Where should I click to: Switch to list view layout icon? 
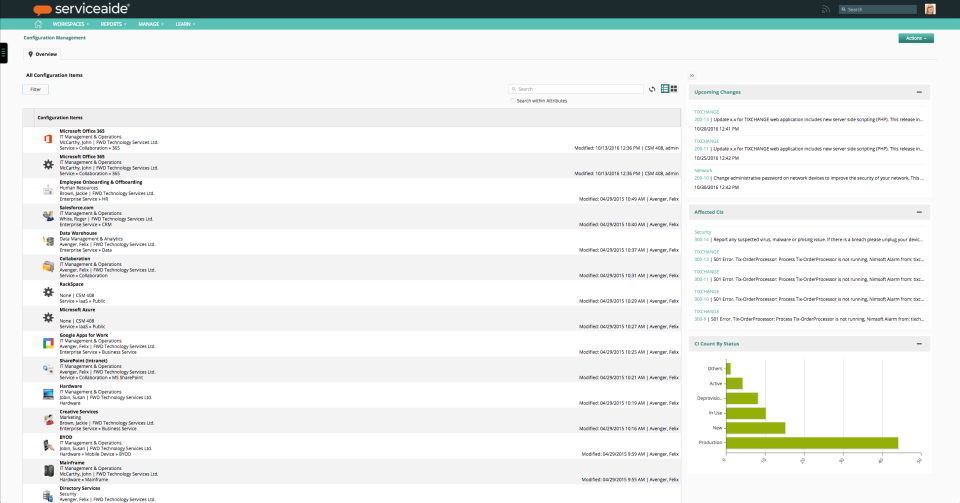[665, 89]
